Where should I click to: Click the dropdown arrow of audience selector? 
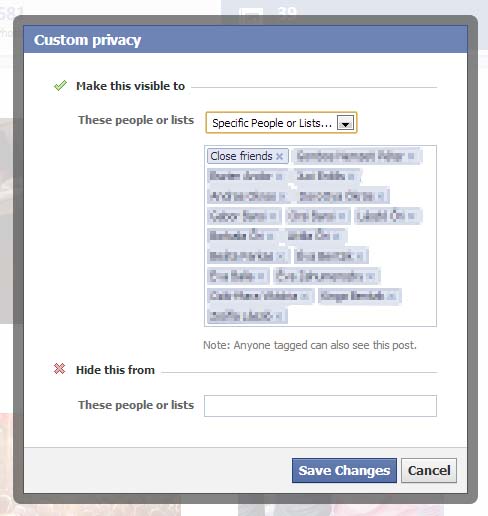point(345,123)
